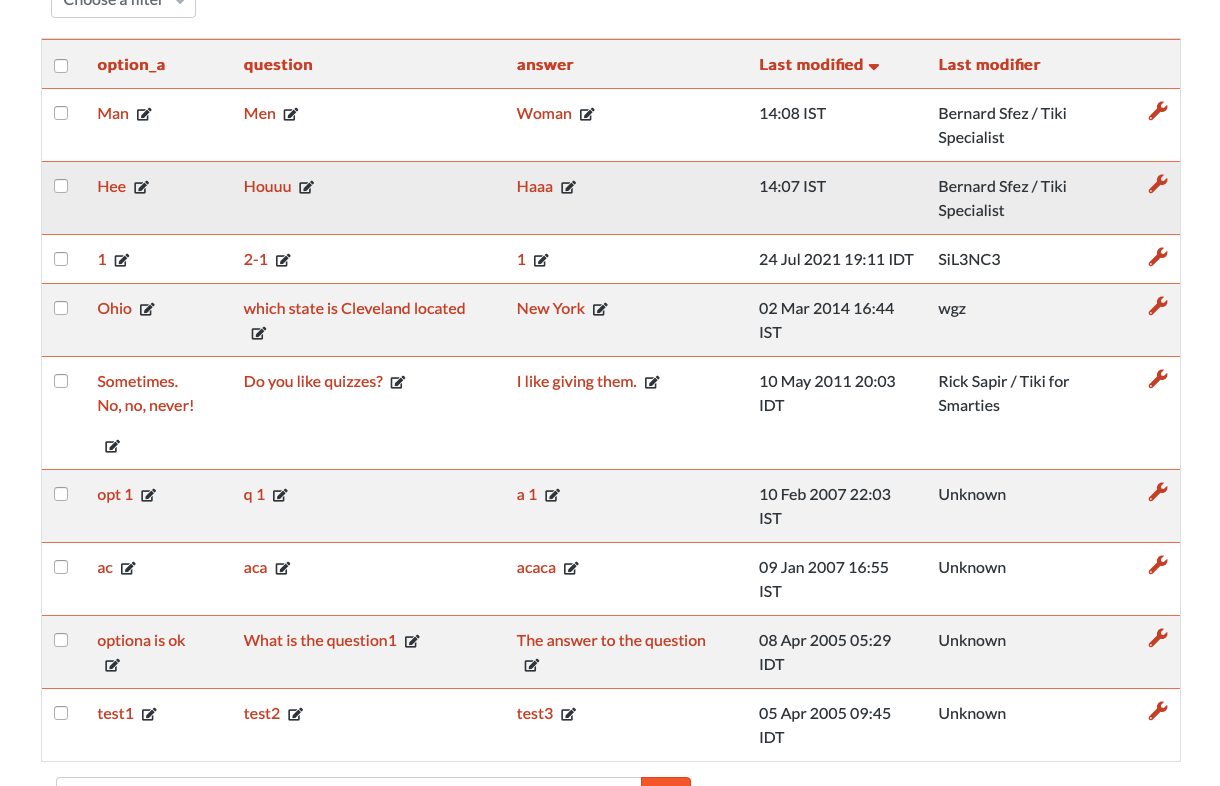Edit the Houuu question inline

306,187
